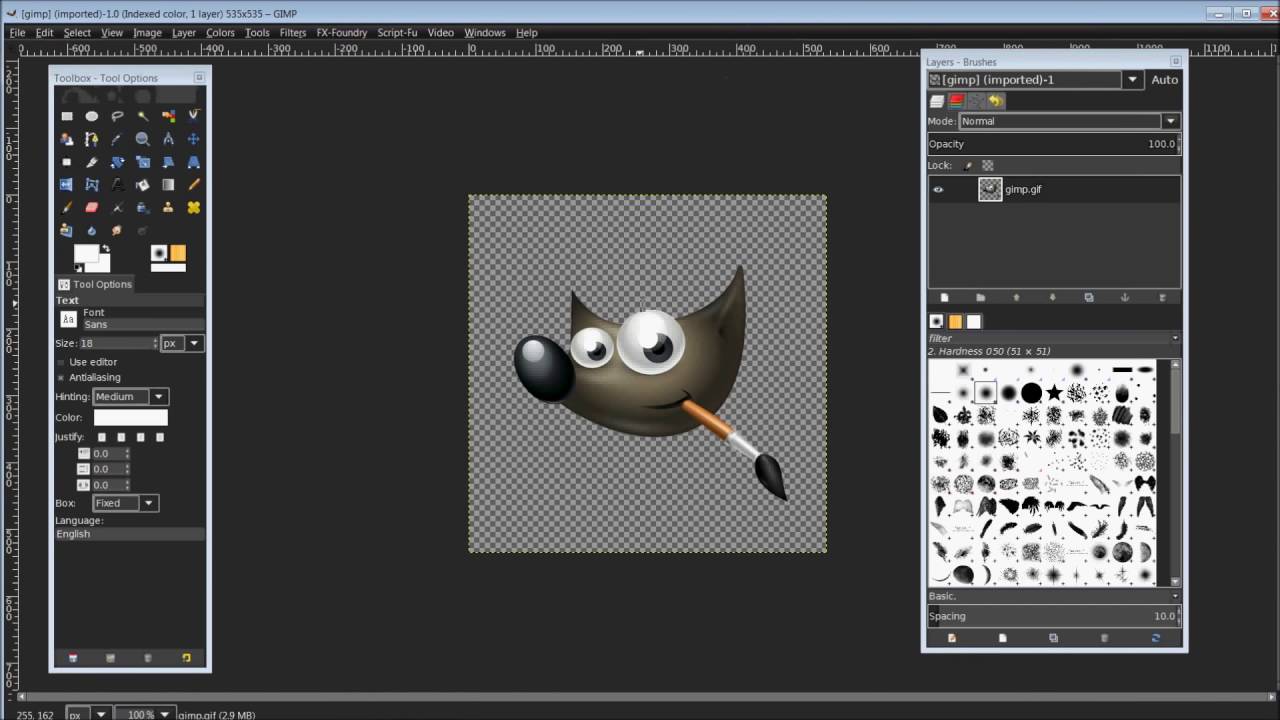
Task: Select the Ellipse Select tool
Action: coord(92,116)
